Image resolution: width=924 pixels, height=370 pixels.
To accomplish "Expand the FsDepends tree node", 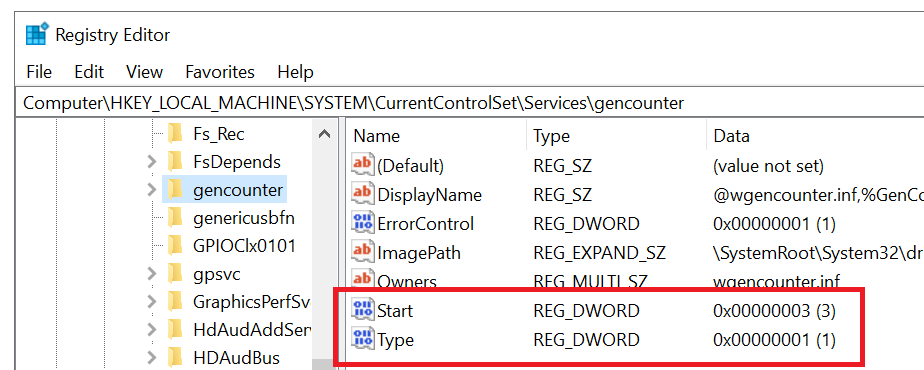I will [x=151, y=161].
